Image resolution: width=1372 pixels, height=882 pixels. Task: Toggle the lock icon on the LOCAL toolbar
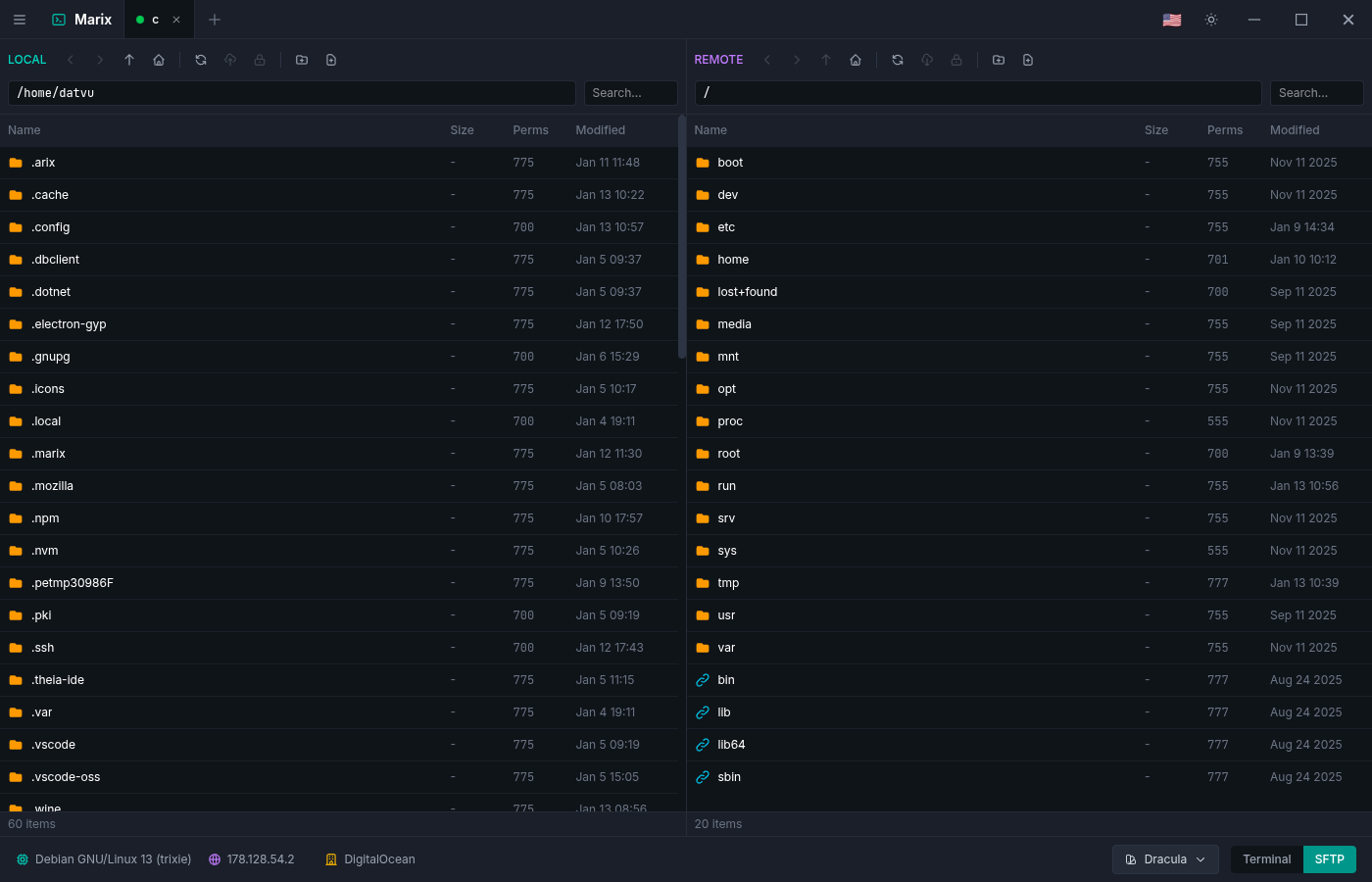point(260,60)
